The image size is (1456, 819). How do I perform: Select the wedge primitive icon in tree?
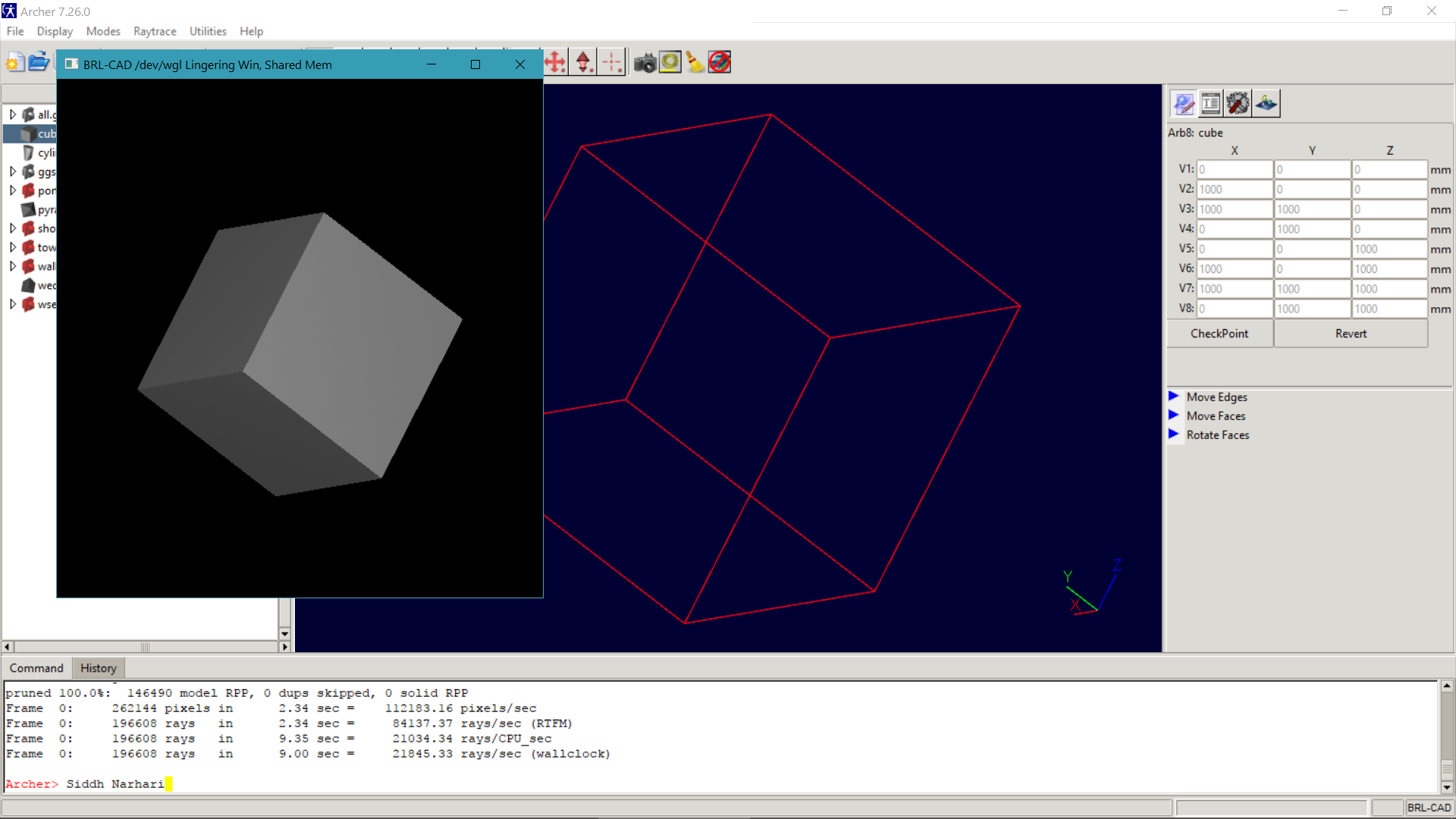[x=29, y=285]
